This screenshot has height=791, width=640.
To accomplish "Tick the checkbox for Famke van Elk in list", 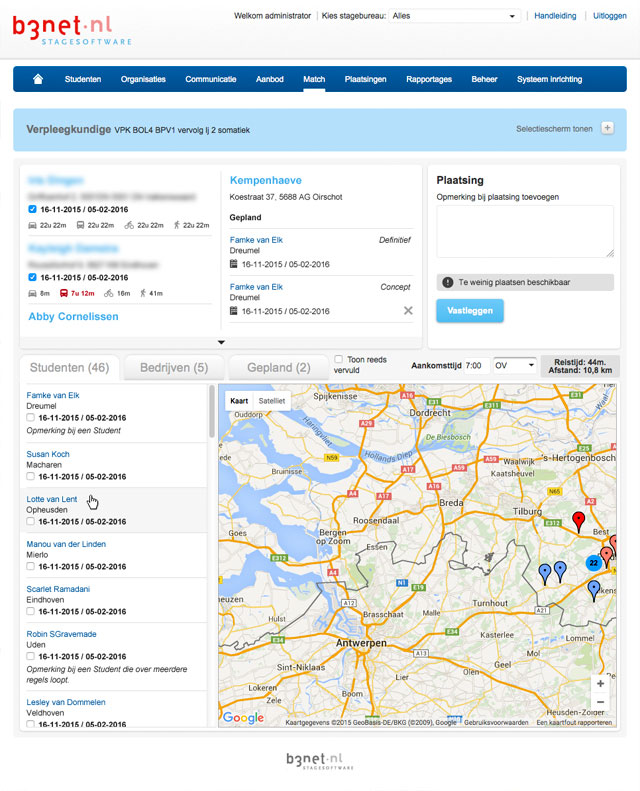I will [30, 417].
